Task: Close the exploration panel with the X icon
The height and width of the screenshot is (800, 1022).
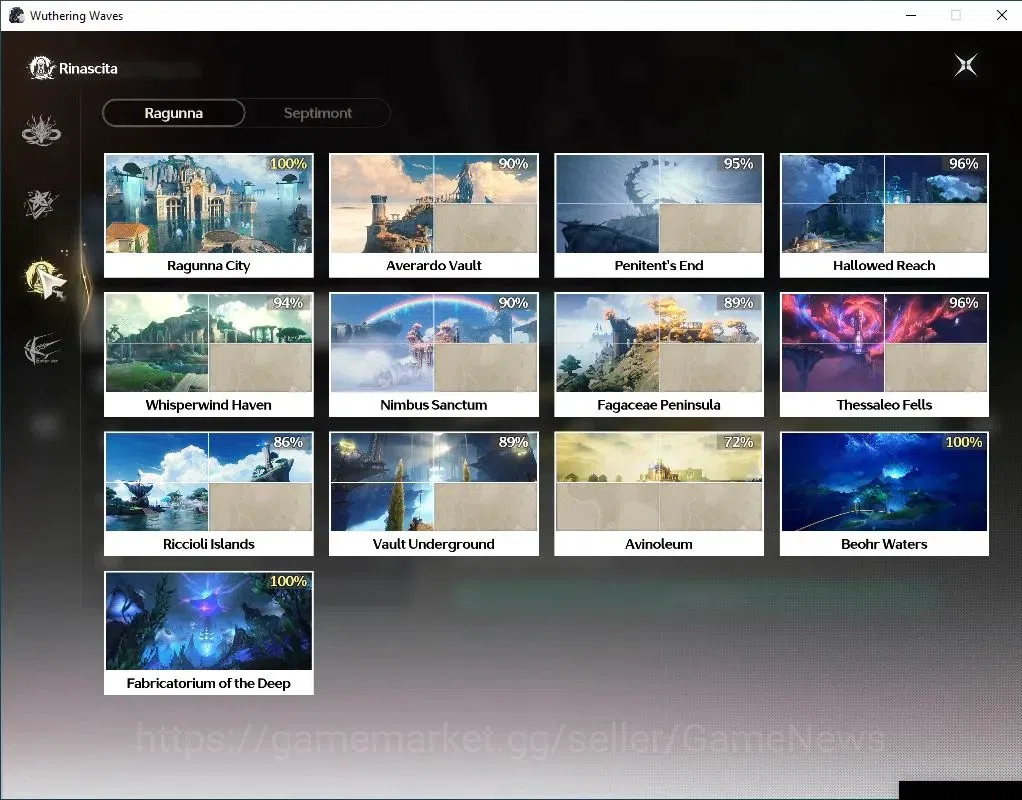Action: tap(965, 65)
